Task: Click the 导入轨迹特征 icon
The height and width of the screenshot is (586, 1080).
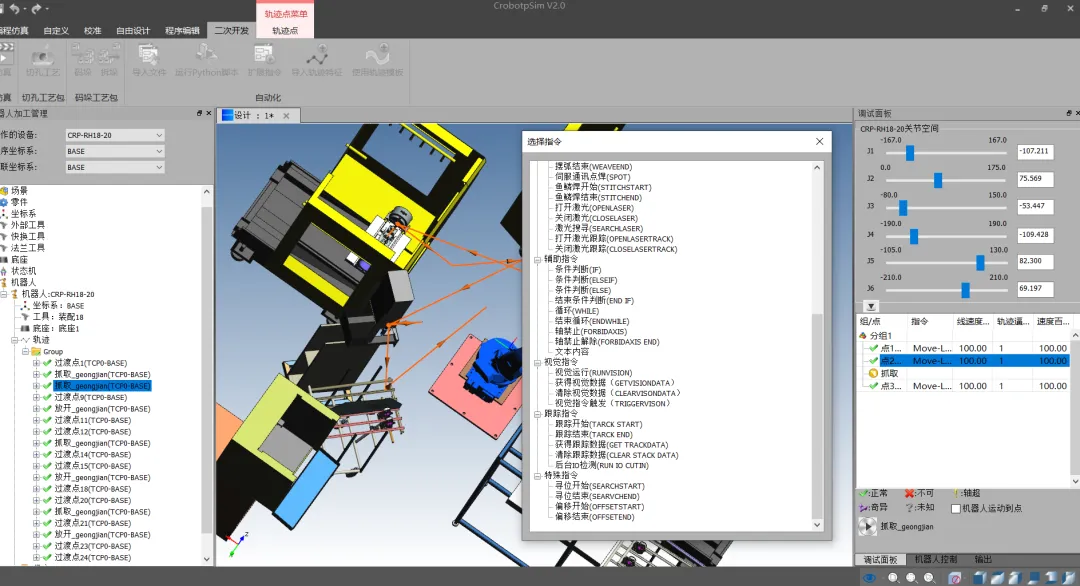Action: tap(316, 56)
